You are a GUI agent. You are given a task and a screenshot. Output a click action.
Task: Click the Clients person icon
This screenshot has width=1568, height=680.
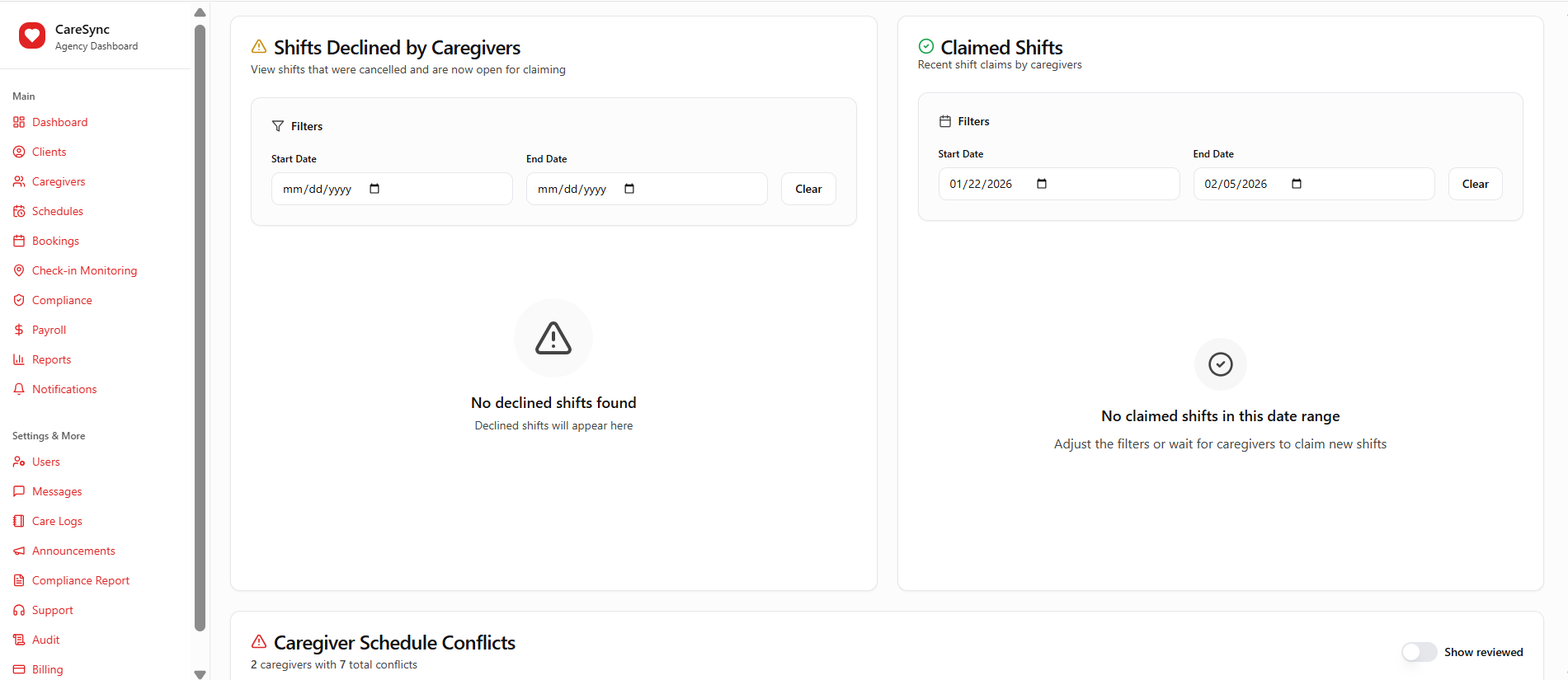coord(19,152)
